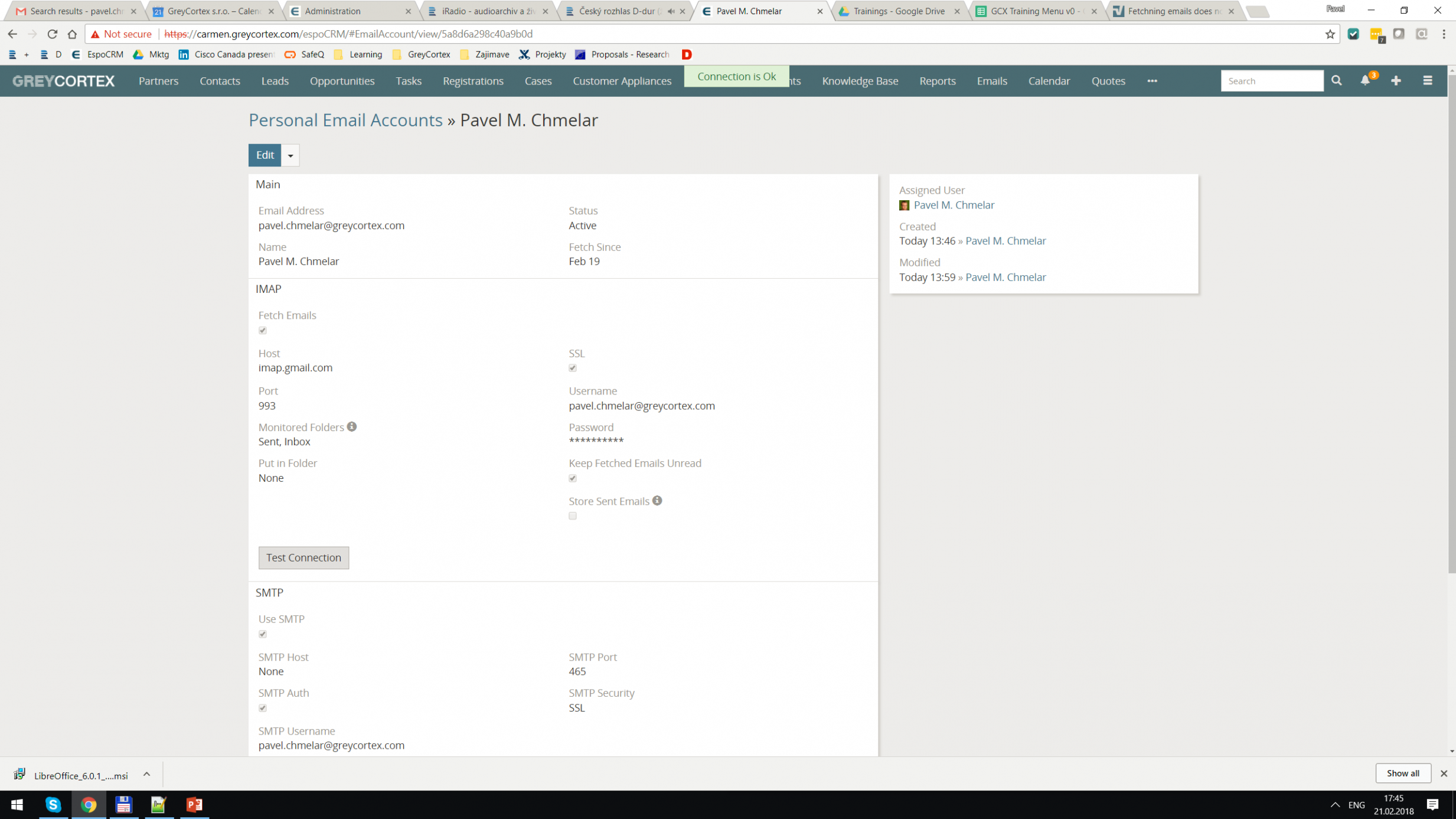1456x819 pixels.
Task: Click Store Sent Emails info icon
Action: [657, 501]
